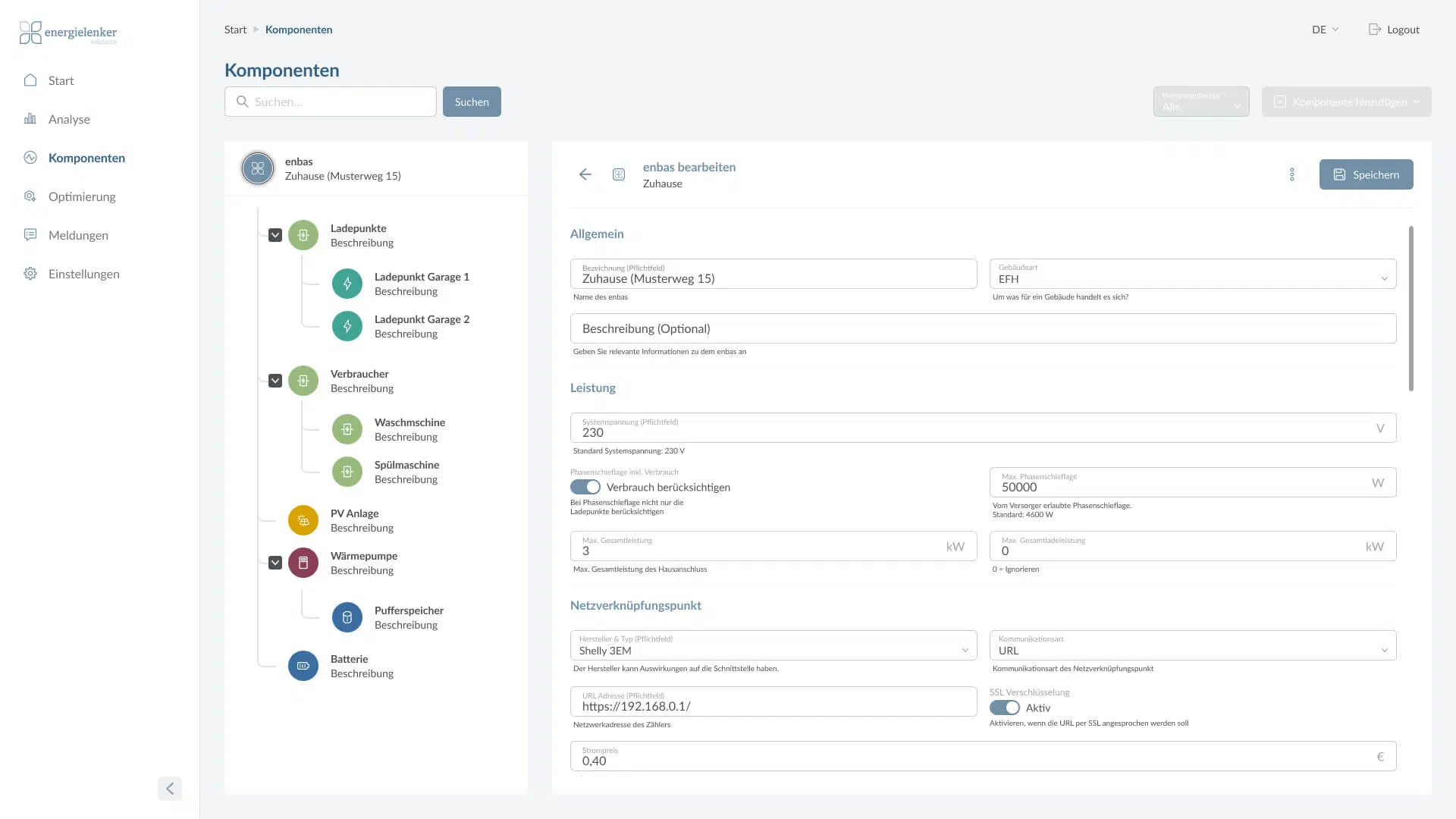The height and width of the screenshot is (819, 1456).
Task: Click the enbas root node icon
Action: [x=258, y=168]
